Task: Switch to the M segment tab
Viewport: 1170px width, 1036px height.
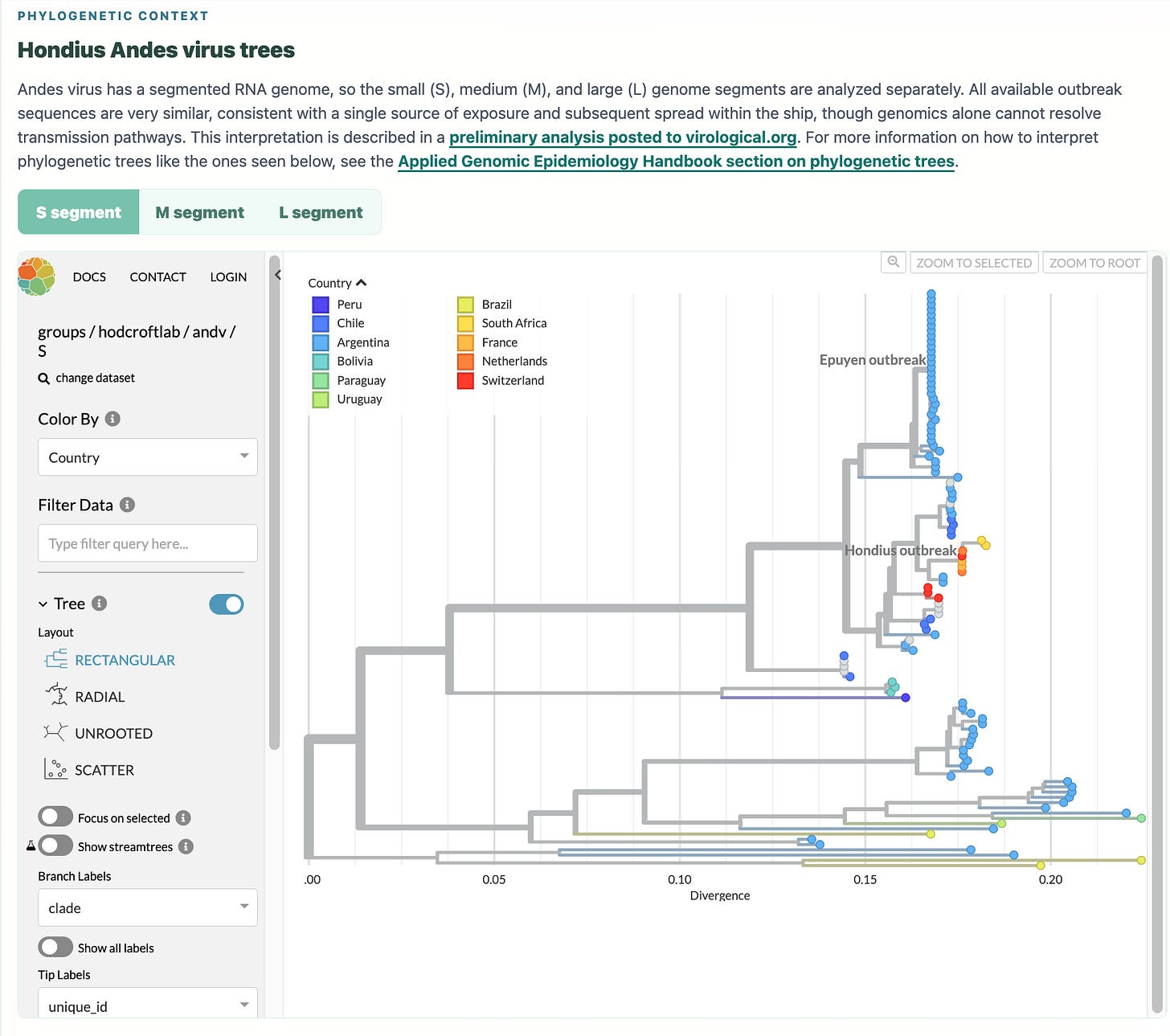Action: (199, 212)
